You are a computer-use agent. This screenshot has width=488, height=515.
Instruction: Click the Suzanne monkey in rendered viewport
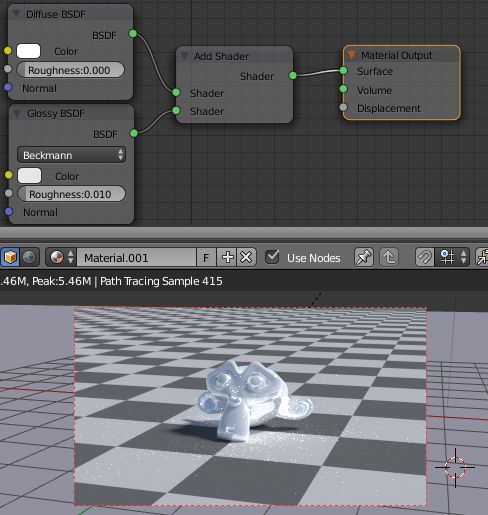coord(255,401)
